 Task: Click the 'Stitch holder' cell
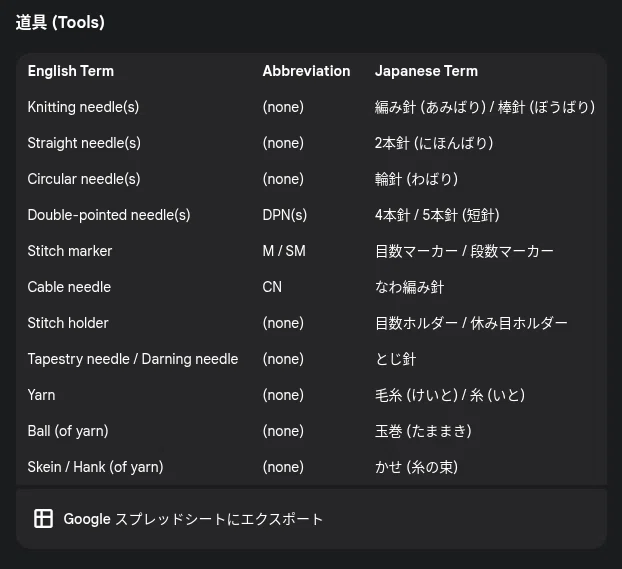coord(68,323)
